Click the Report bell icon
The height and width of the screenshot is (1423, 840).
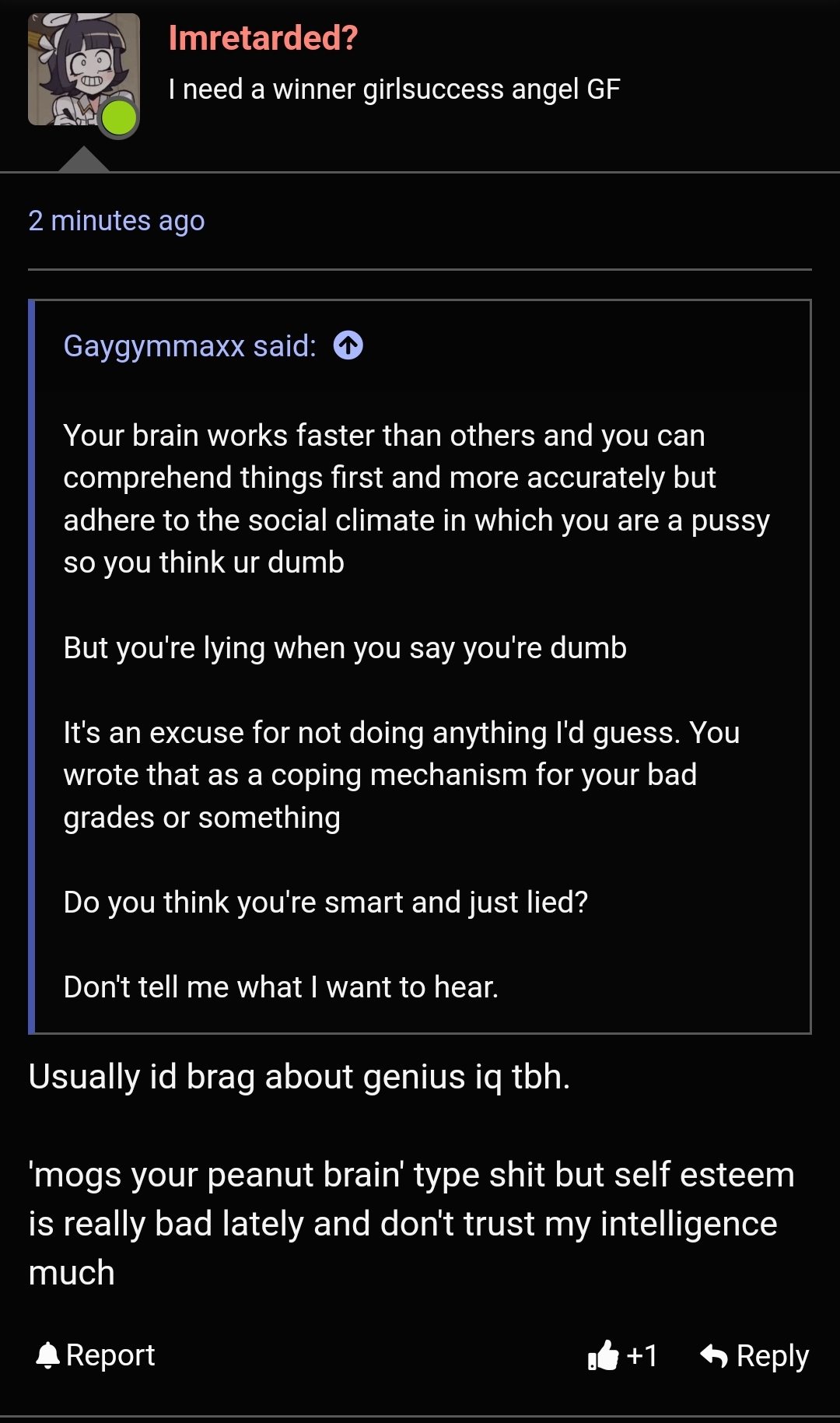[x=48, y=1356]
